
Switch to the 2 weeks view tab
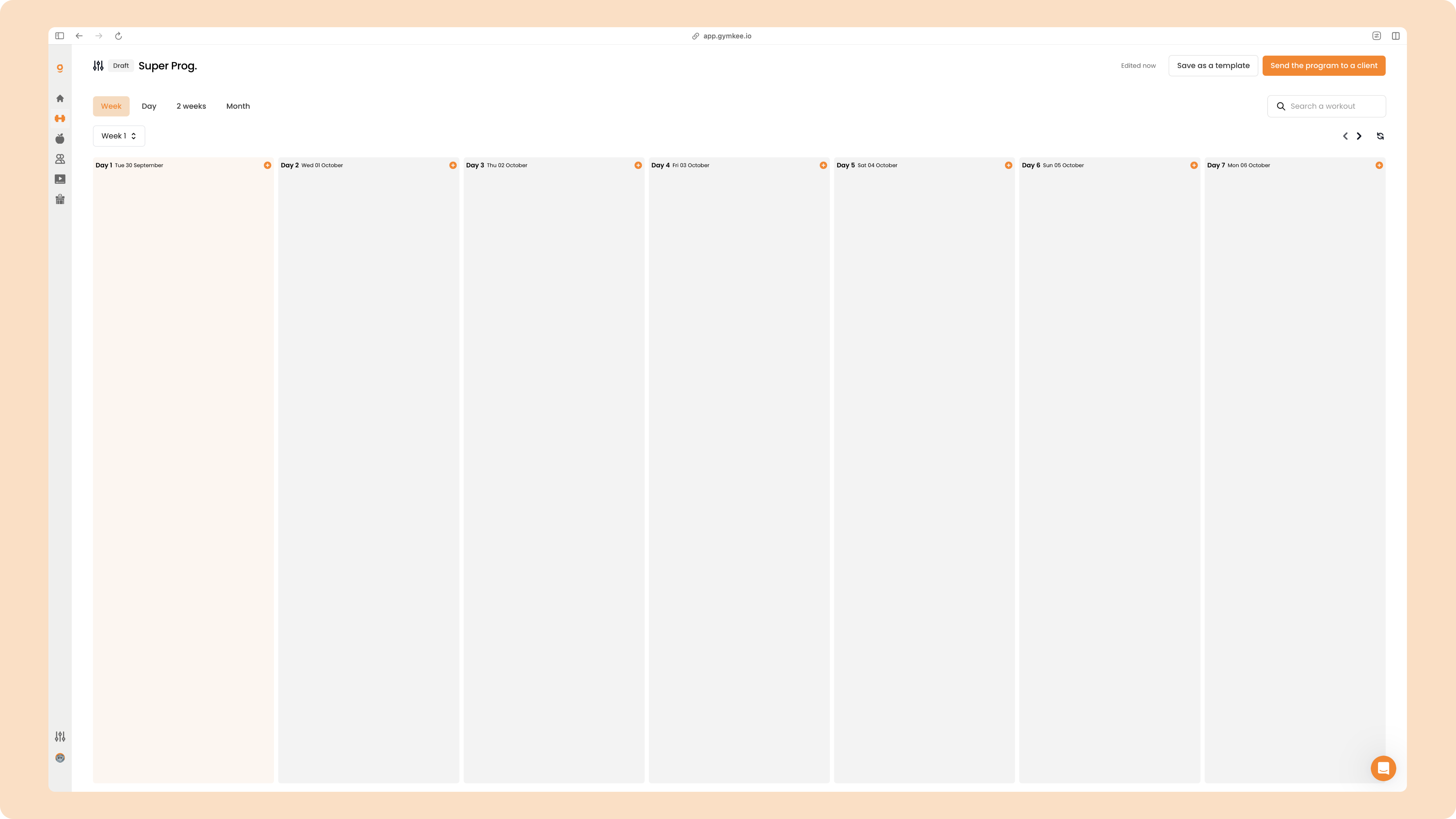coord(191,106)
